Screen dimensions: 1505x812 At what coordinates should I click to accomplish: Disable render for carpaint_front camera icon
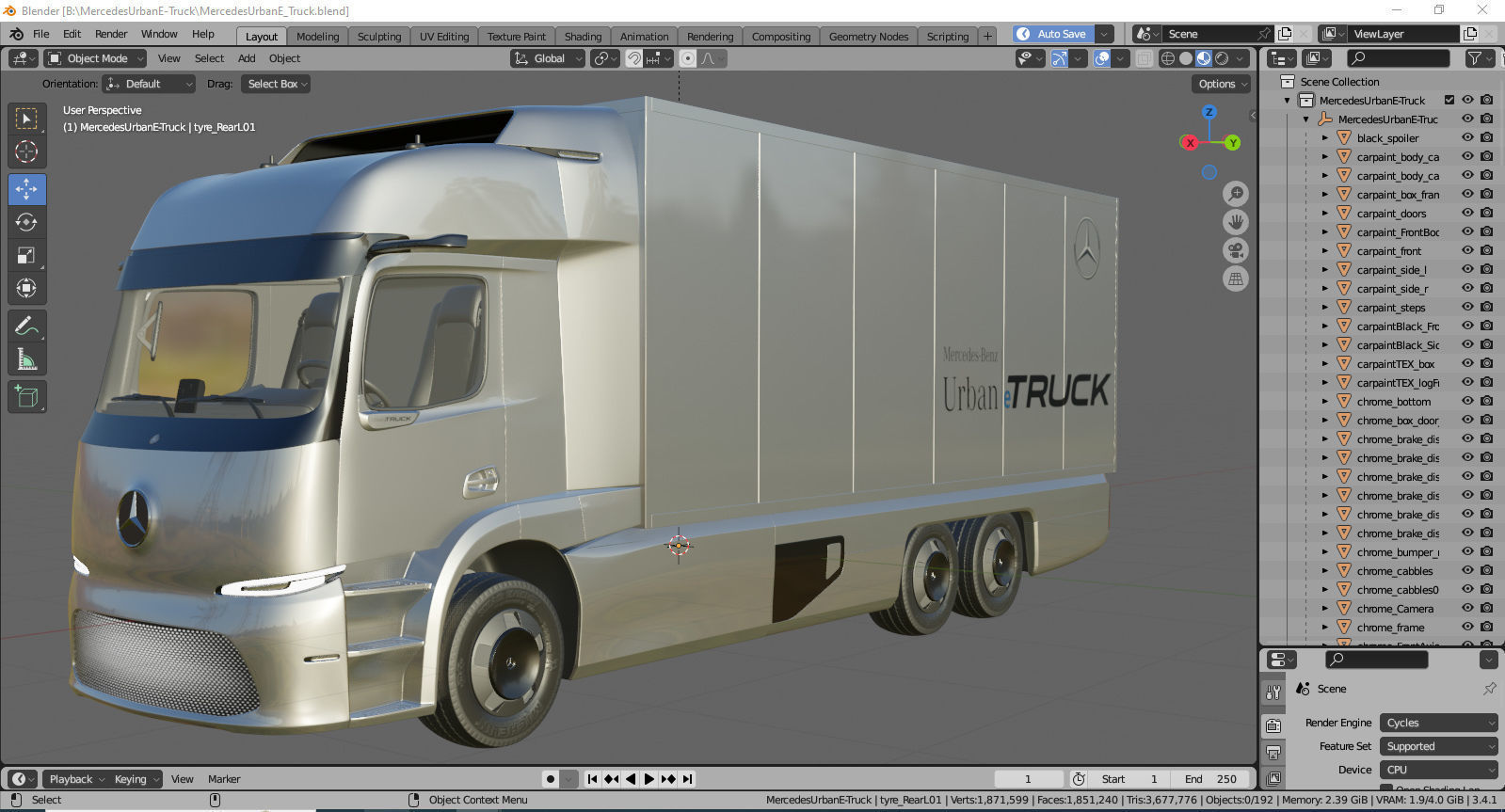1486,250
